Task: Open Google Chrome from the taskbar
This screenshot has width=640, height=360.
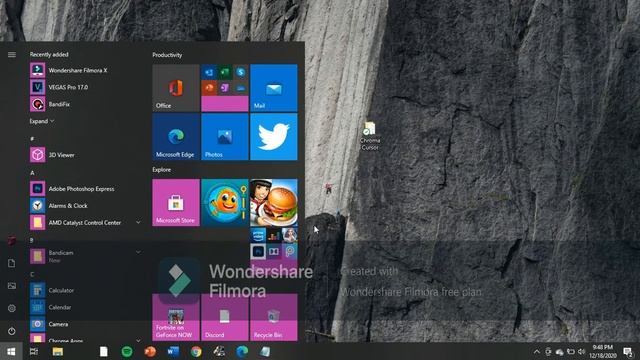Action: pyautogui.click(x=196, y=351)
